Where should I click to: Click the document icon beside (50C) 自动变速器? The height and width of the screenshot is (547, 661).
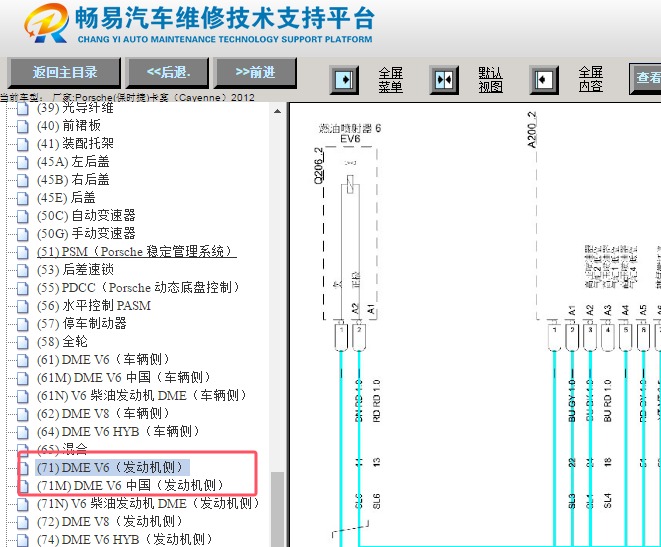coord(23,216)
